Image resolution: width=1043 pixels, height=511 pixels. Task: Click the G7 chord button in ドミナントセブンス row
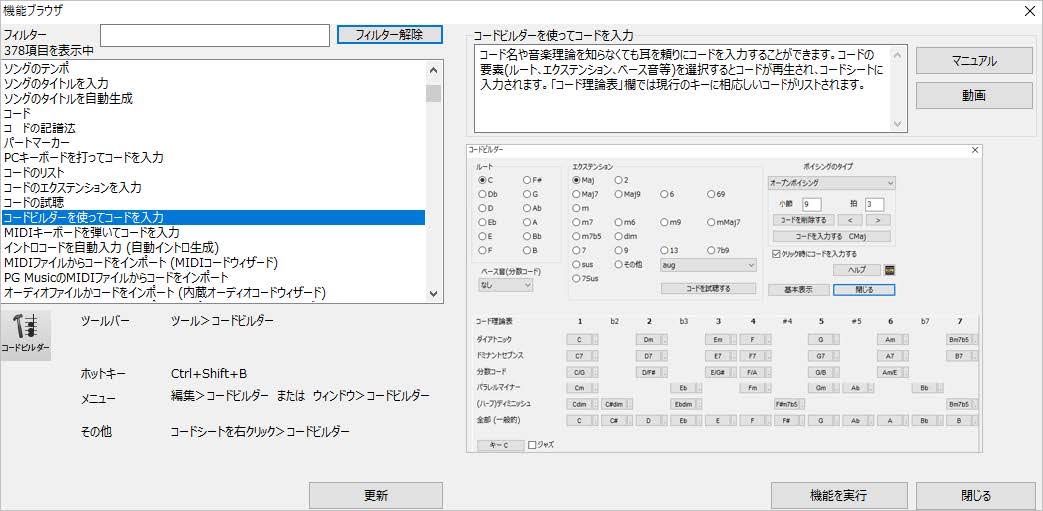(x=821, y=356)
